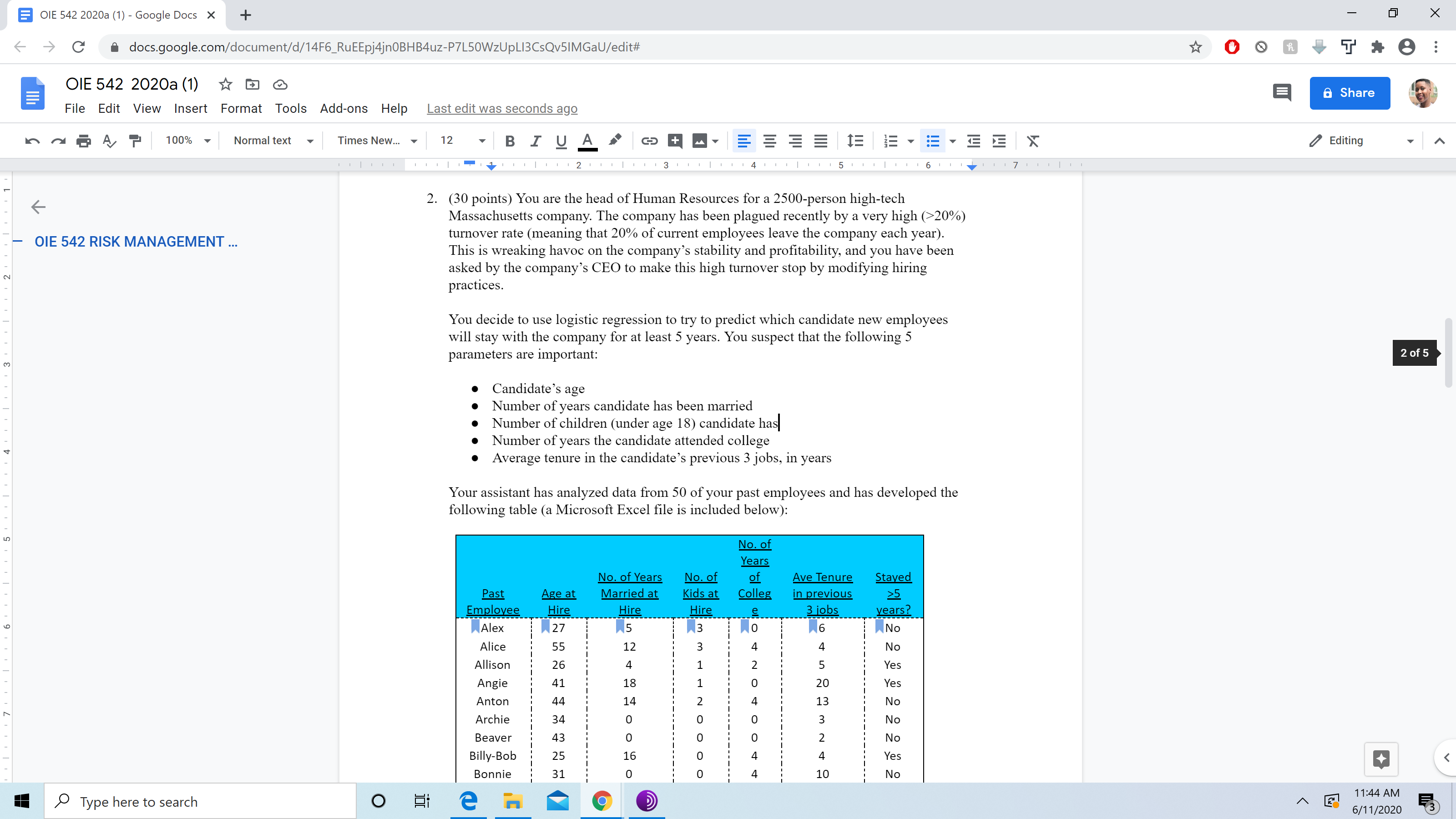Open the line spacing tool
The image size is (1456, 819).
(x=855, y=141)
